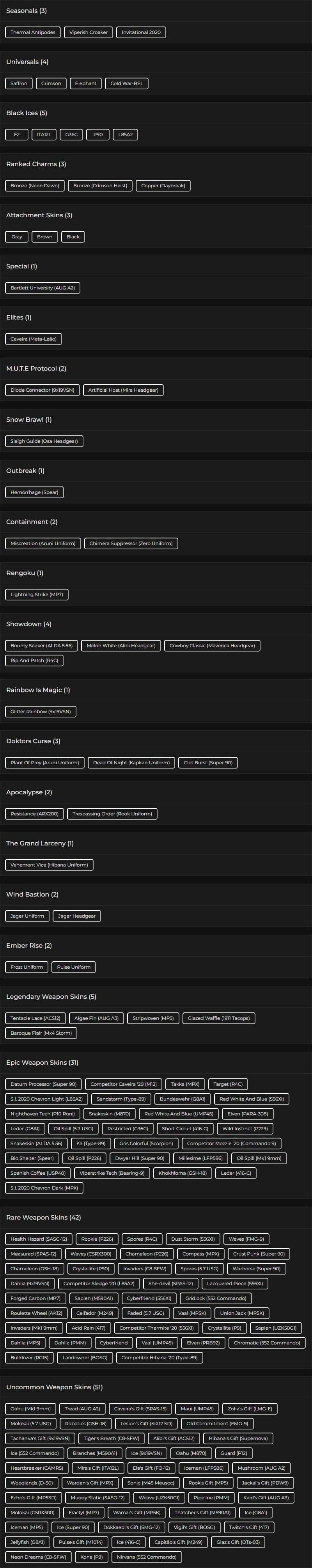Click Artificial Host (Mira Headgear) tag

click(x=123, y=390)
